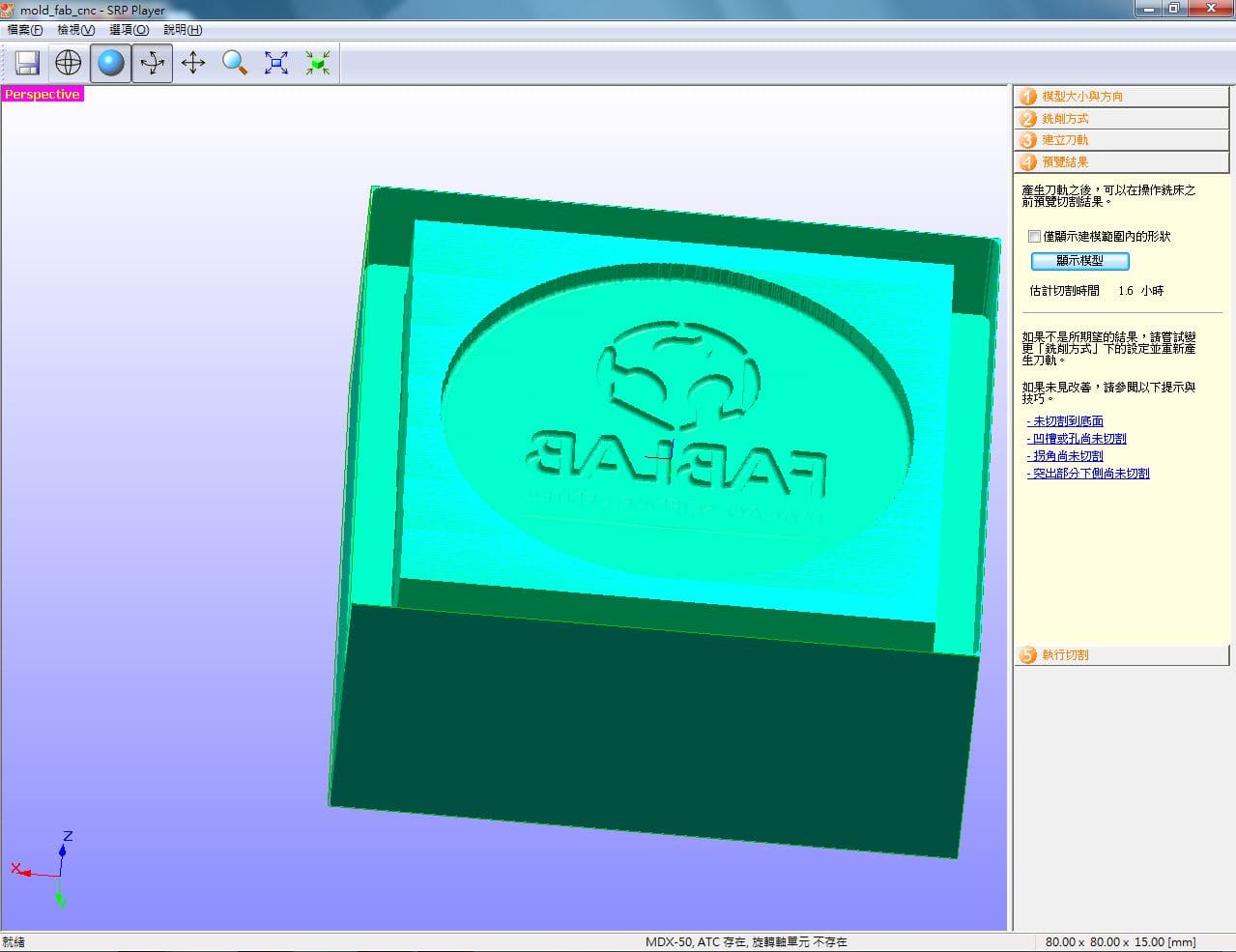This screenshot has height=952, width=1236.
Task: Open the 檔案(F) menu
Action: 25,30
